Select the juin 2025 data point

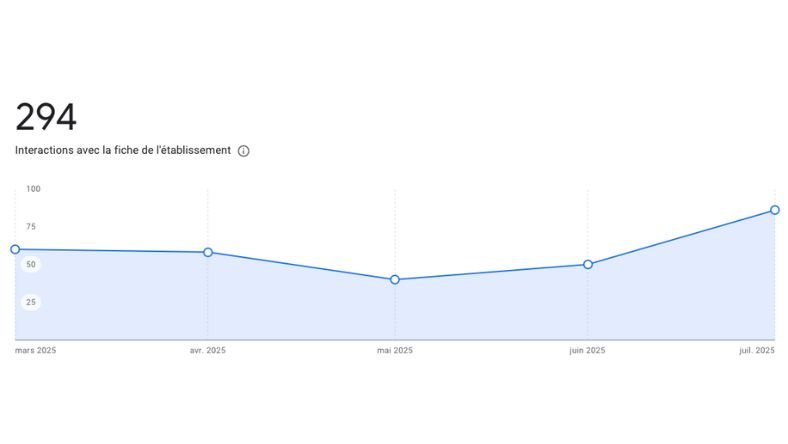(x=588, y=264)
